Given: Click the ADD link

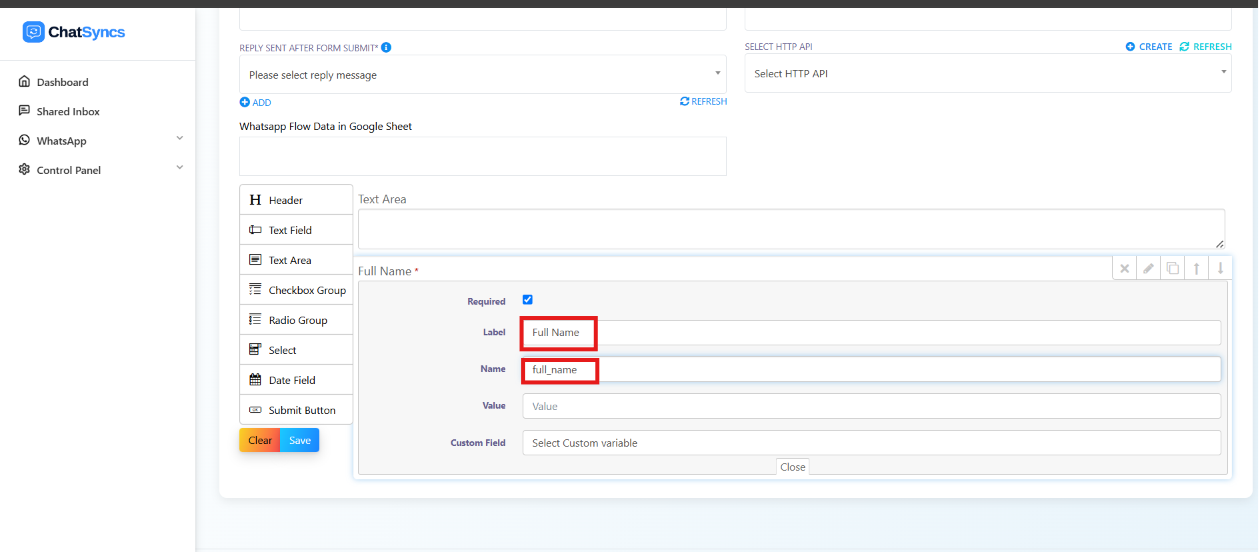Looking at the screenshot, I should pyautogui.click(x=262, y=102).
